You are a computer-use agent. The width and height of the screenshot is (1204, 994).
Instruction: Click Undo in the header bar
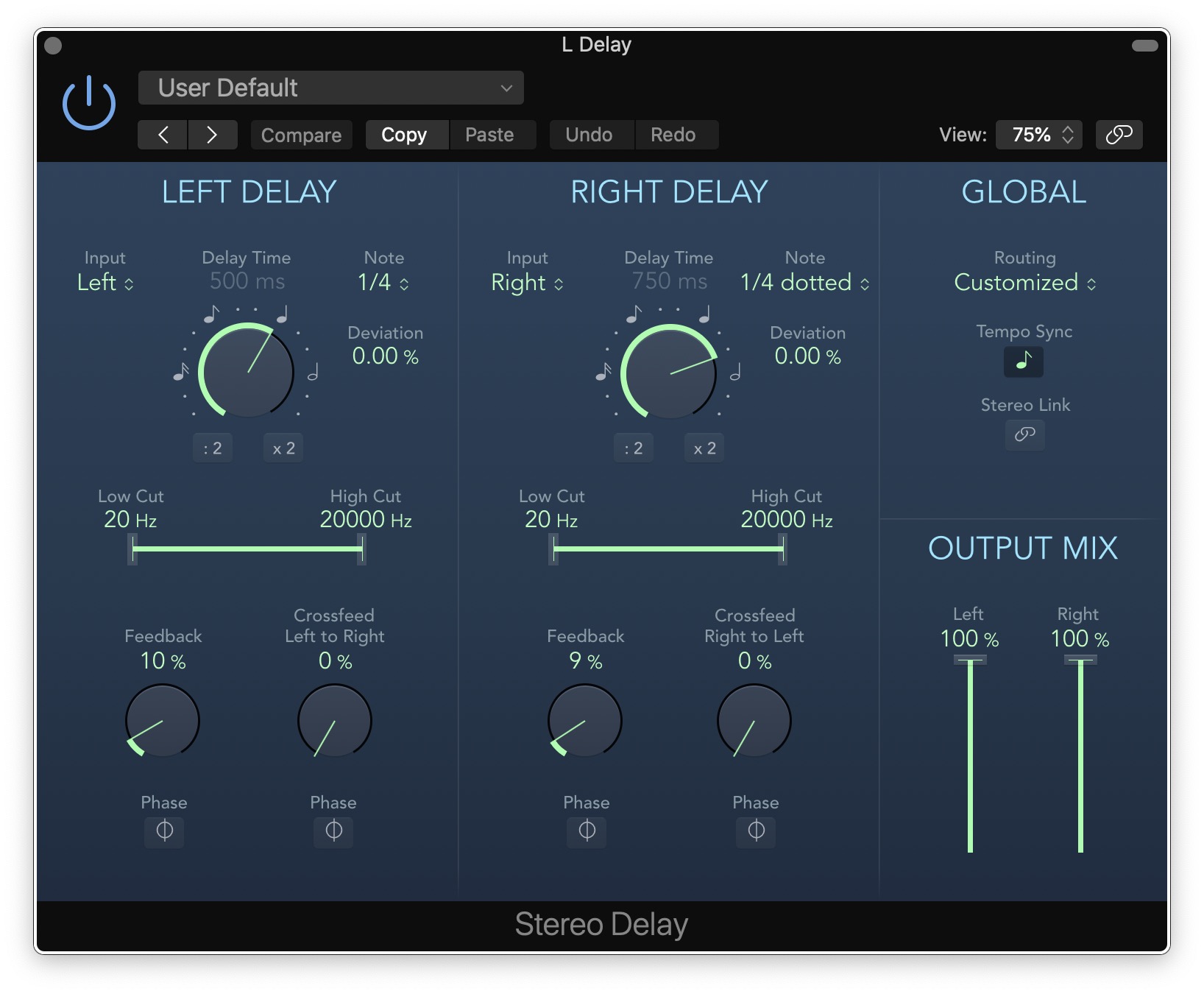(x=589, y=135)
